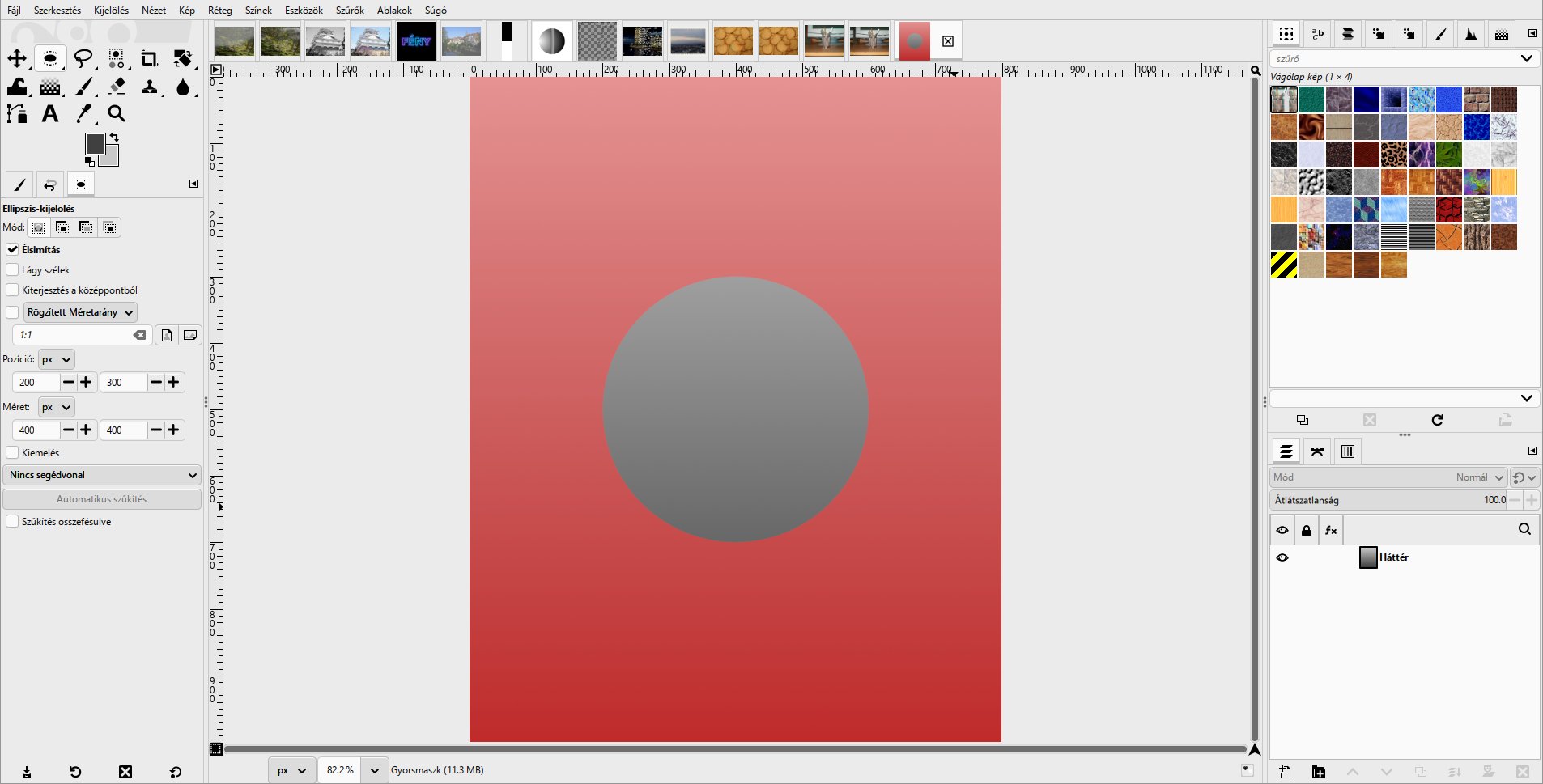This screenshot has width=1543, height=784.
Task: Create a new layer in Layers panel
Action: 1285,772
